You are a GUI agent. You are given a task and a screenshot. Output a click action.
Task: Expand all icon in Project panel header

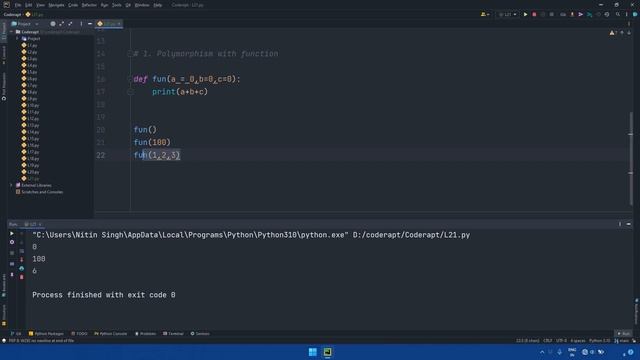coord(62,24)
